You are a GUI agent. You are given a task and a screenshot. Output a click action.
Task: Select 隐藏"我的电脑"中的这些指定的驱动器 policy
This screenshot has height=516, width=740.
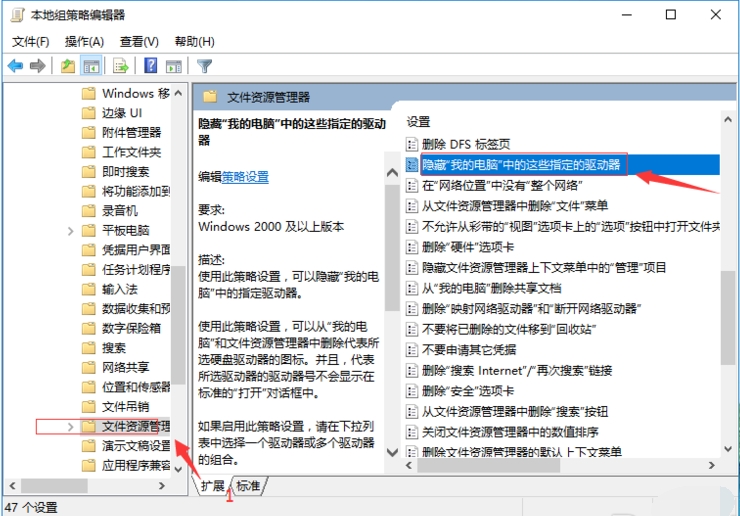pos(521,164)
